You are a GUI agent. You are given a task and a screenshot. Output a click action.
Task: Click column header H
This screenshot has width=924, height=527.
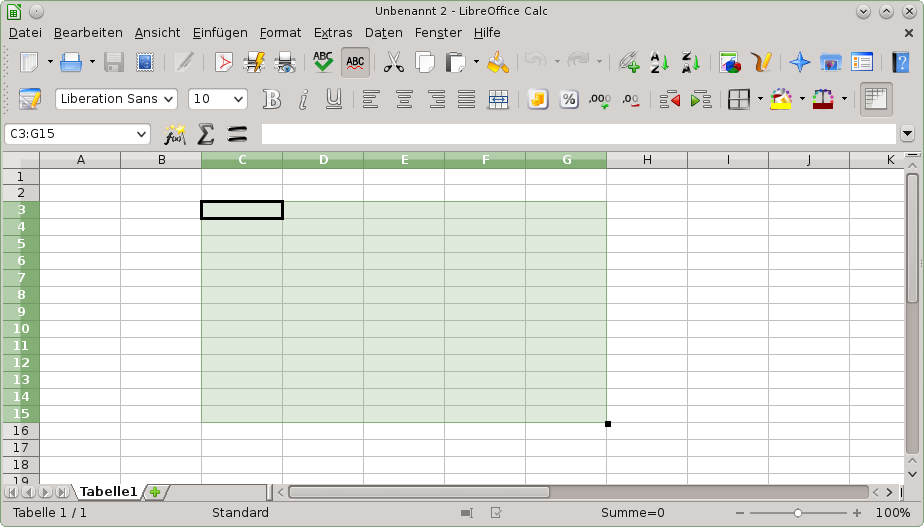coord(647,160)
